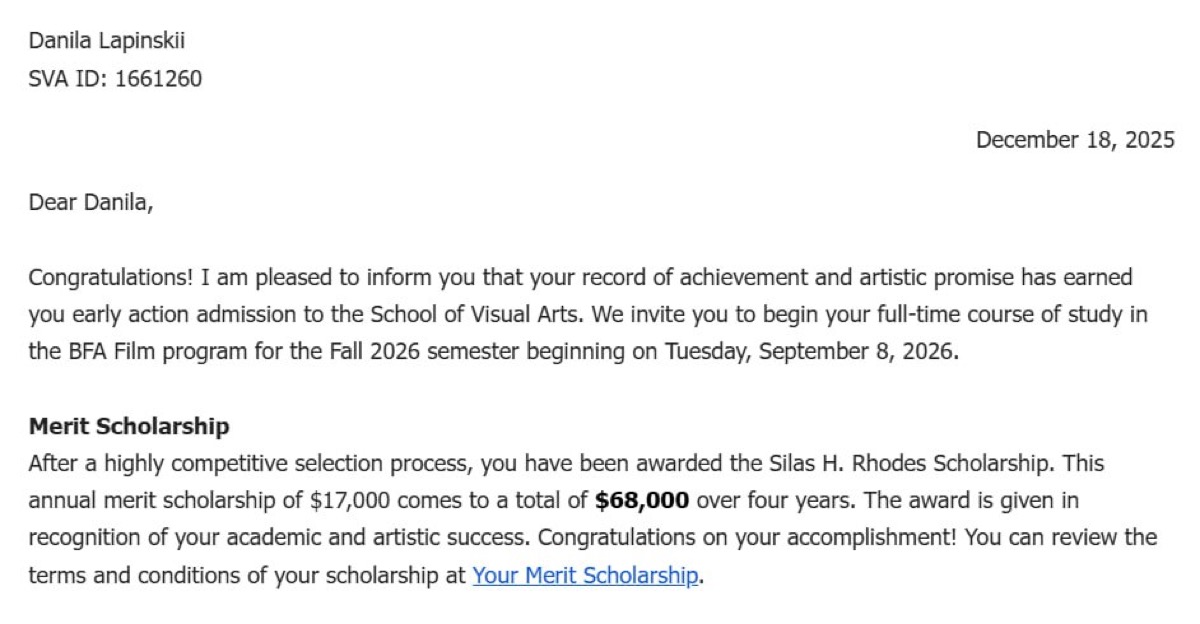
Task: Click the date December 18, 2025
Action: click(1075, 140)
